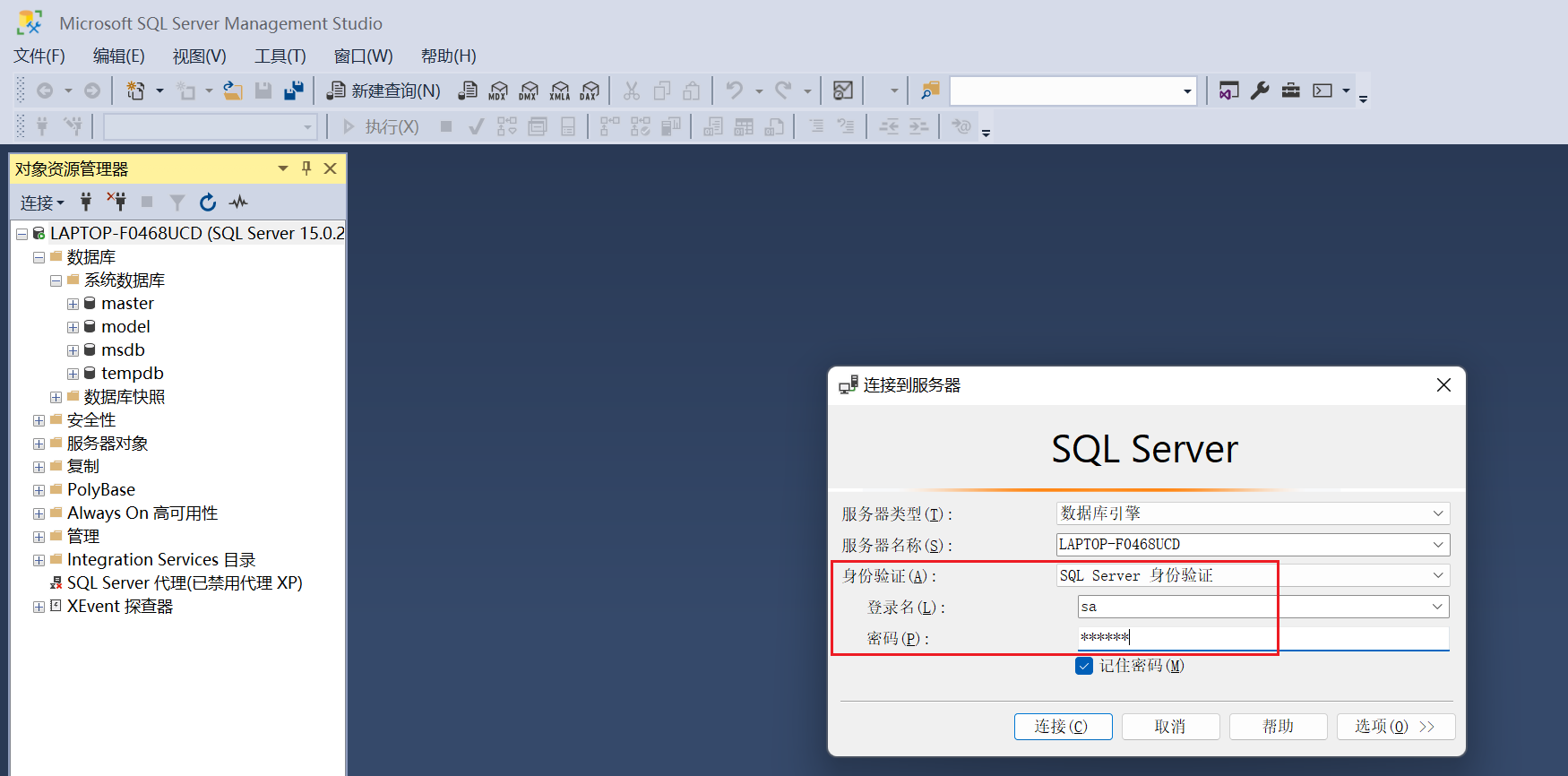Click the Visual Studio window icon in toolbar
Screen dimensions: 1568x776
(x=1229, y=91)
